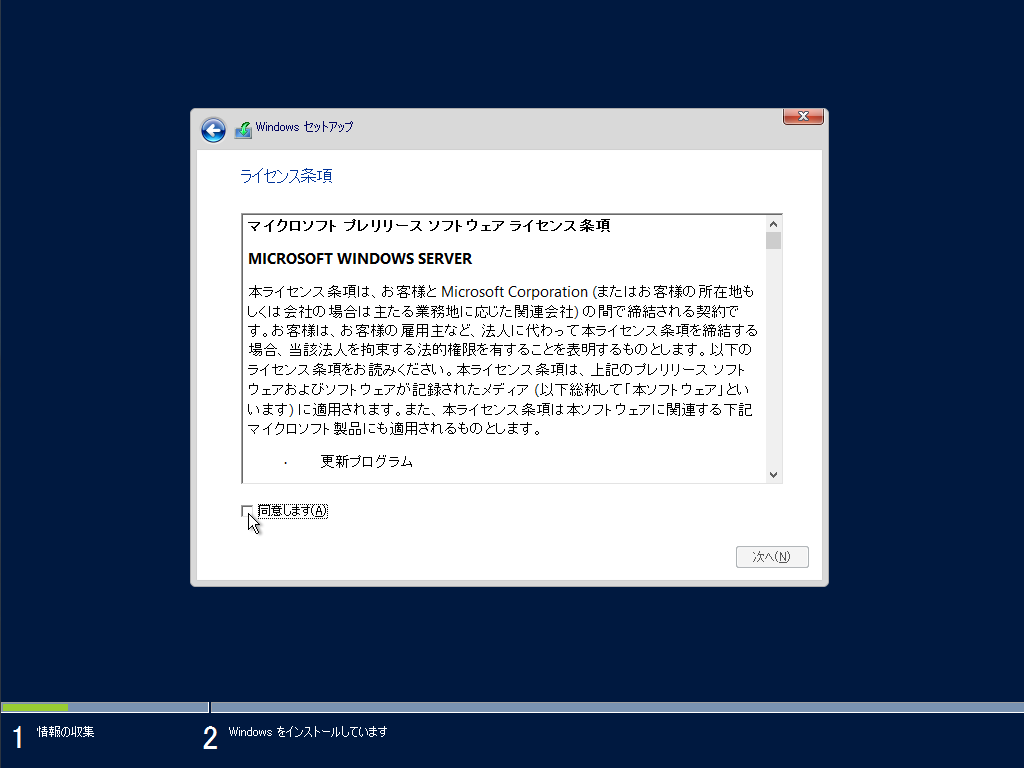Click the マイクロソフト プレリリース license title line
1024x768 pixels.
pos(429,226)
